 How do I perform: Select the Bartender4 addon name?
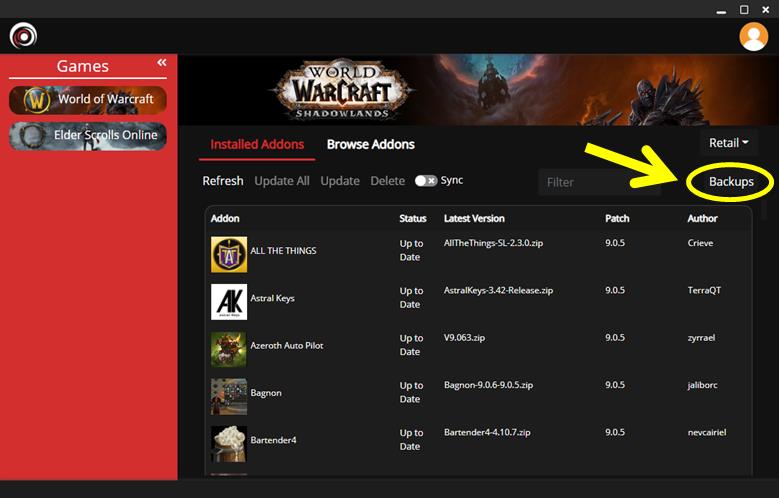(273, 440)
